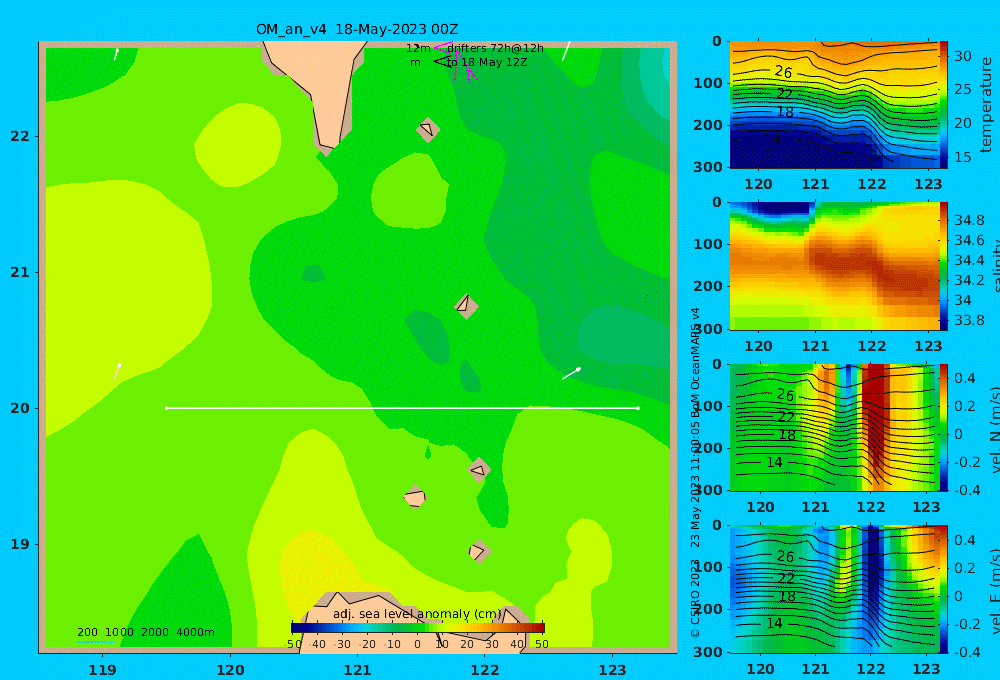Click the 26 contour label in temperature panel

point(783,72)
